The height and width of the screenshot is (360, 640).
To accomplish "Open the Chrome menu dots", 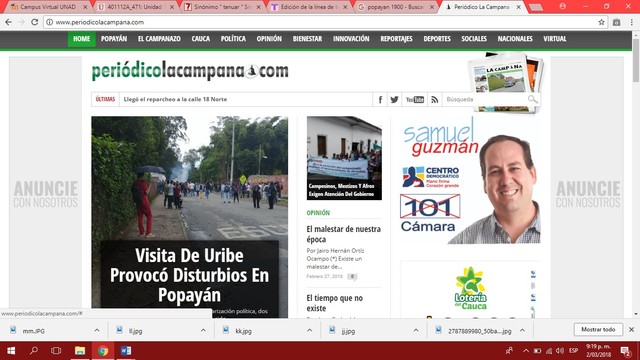I will (631, 22).
